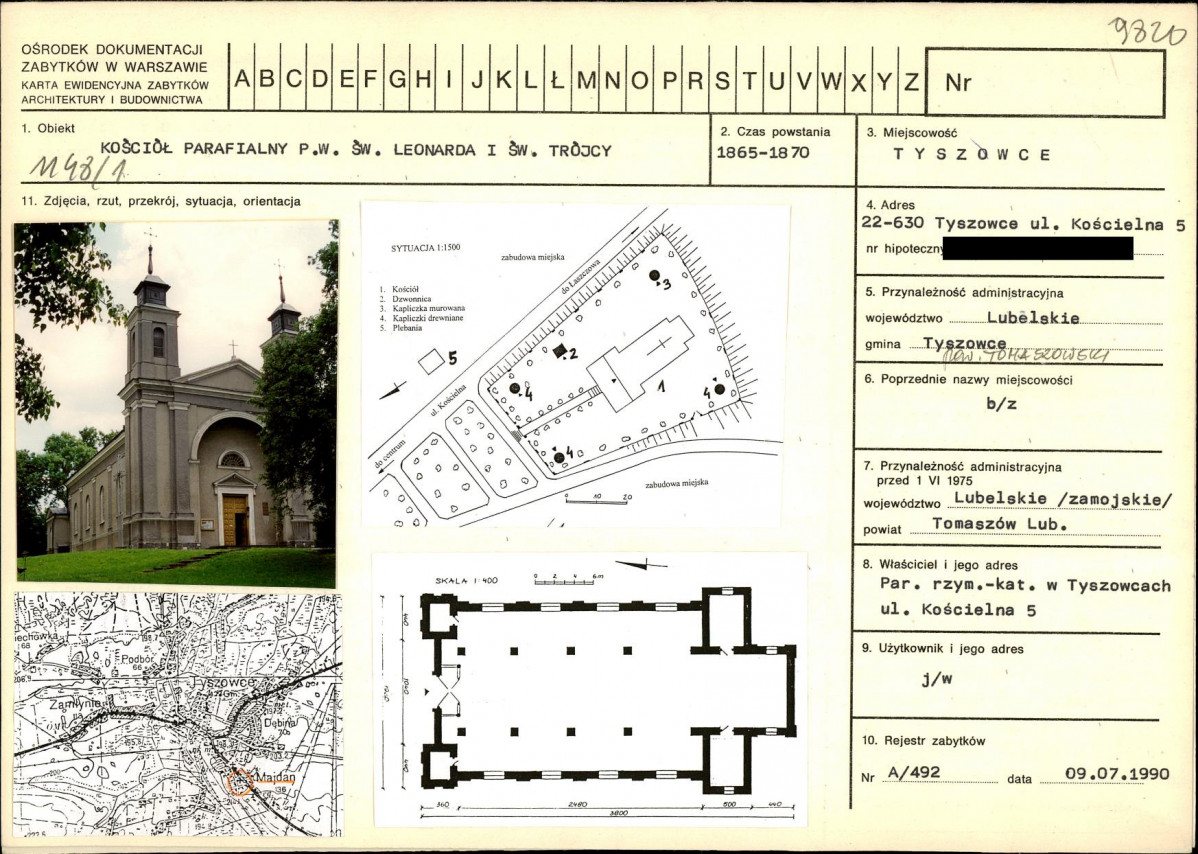Click the church photograph

[176, 403]
